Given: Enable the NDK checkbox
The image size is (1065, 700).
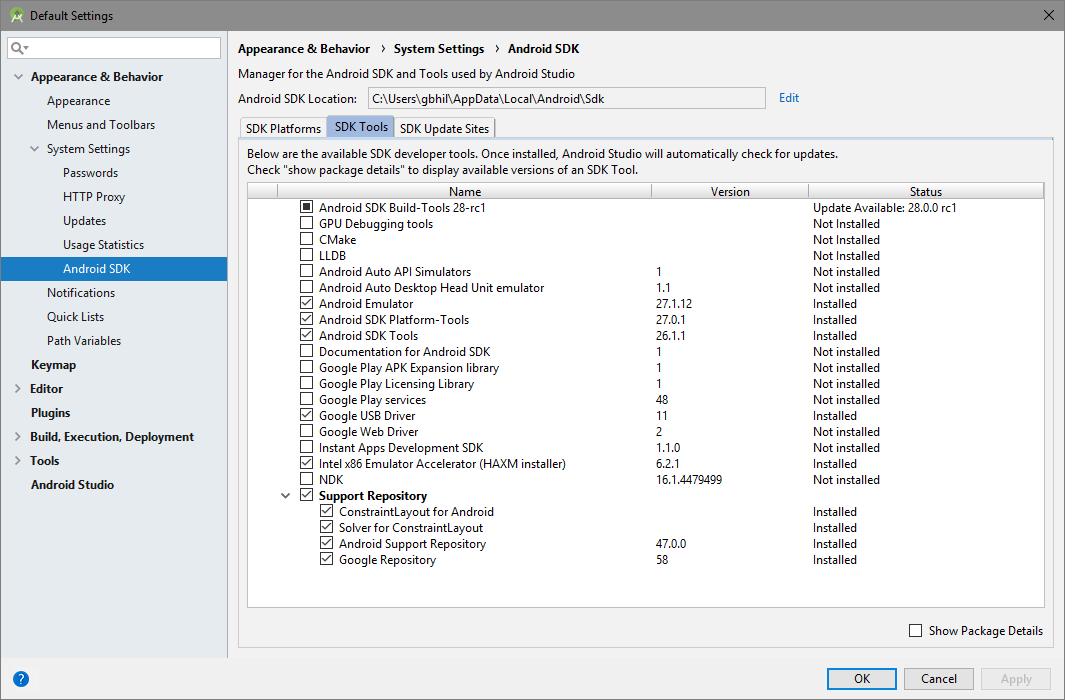Looking at the screenshot, I should [x=307, y=480].
